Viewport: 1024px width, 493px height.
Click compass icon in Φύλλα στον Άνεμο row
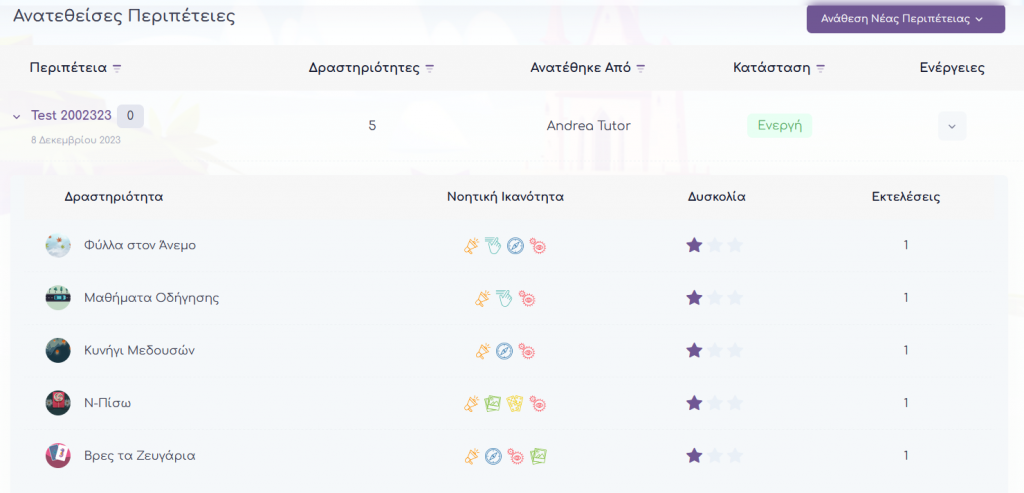point(516,245)
